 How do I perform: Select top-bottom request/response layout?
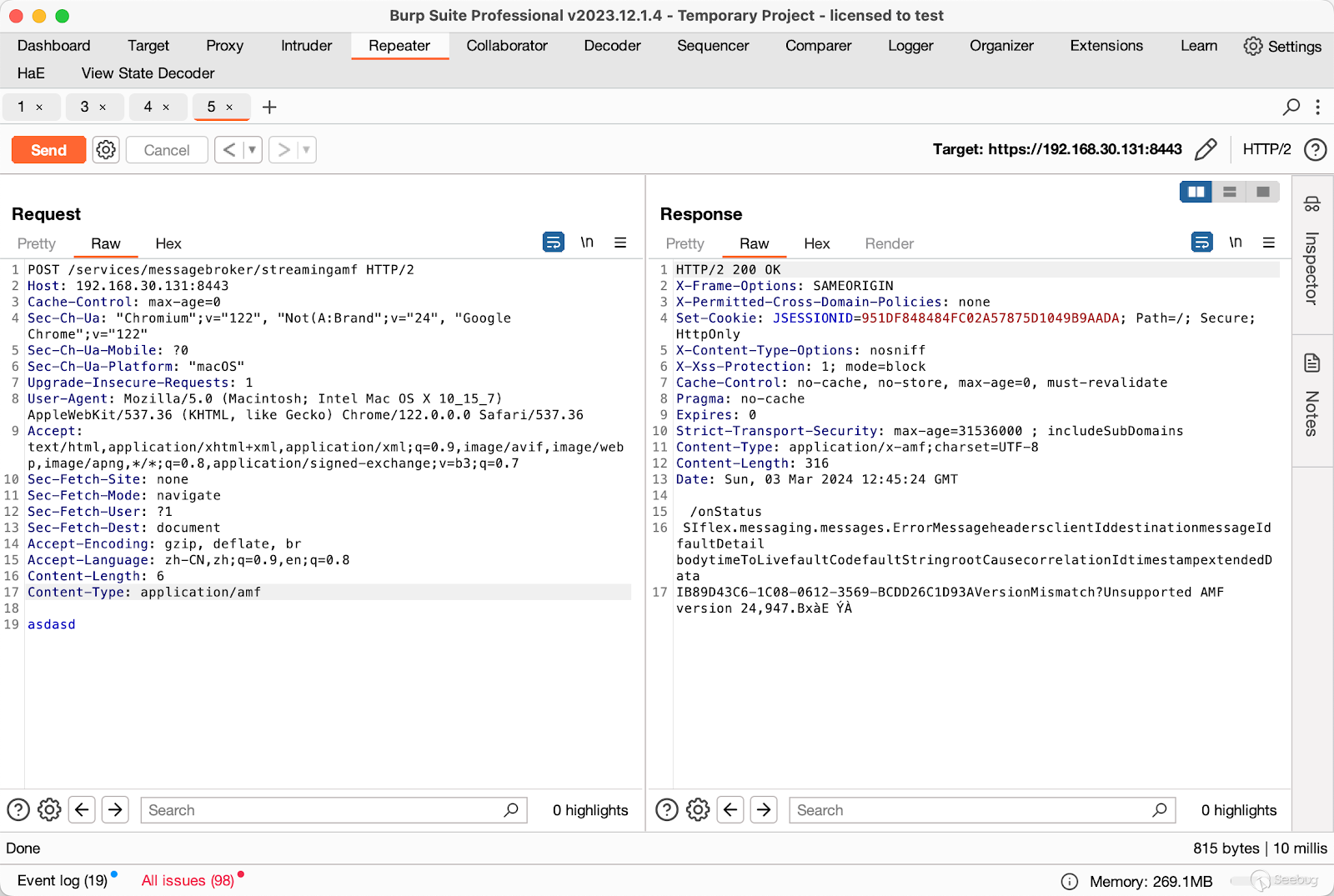click(x=1230, y=192)
